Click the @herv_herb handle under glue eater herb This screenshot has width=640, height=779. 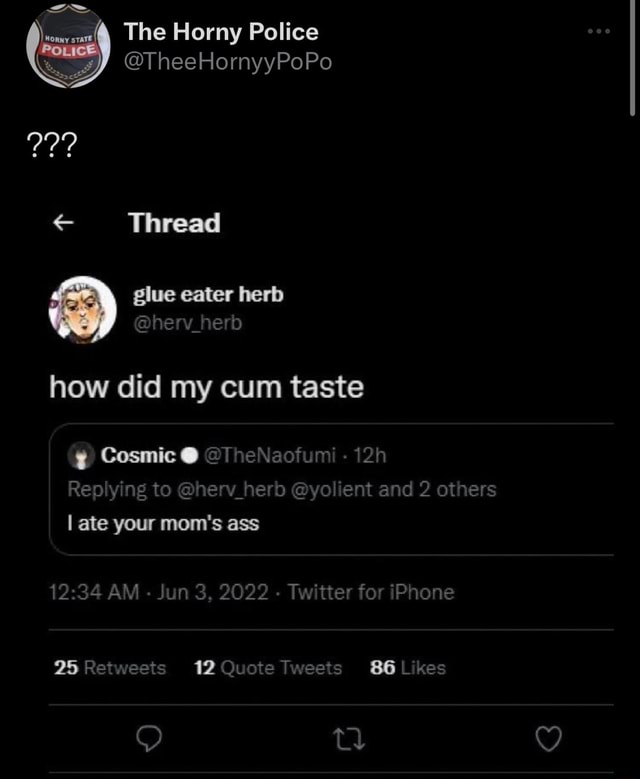pos(187,323)
